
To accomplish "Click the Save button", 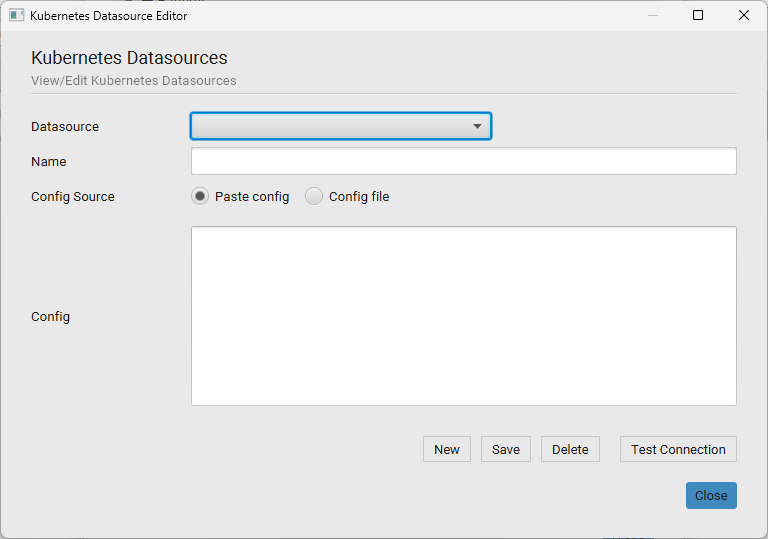I will [505, 449].
